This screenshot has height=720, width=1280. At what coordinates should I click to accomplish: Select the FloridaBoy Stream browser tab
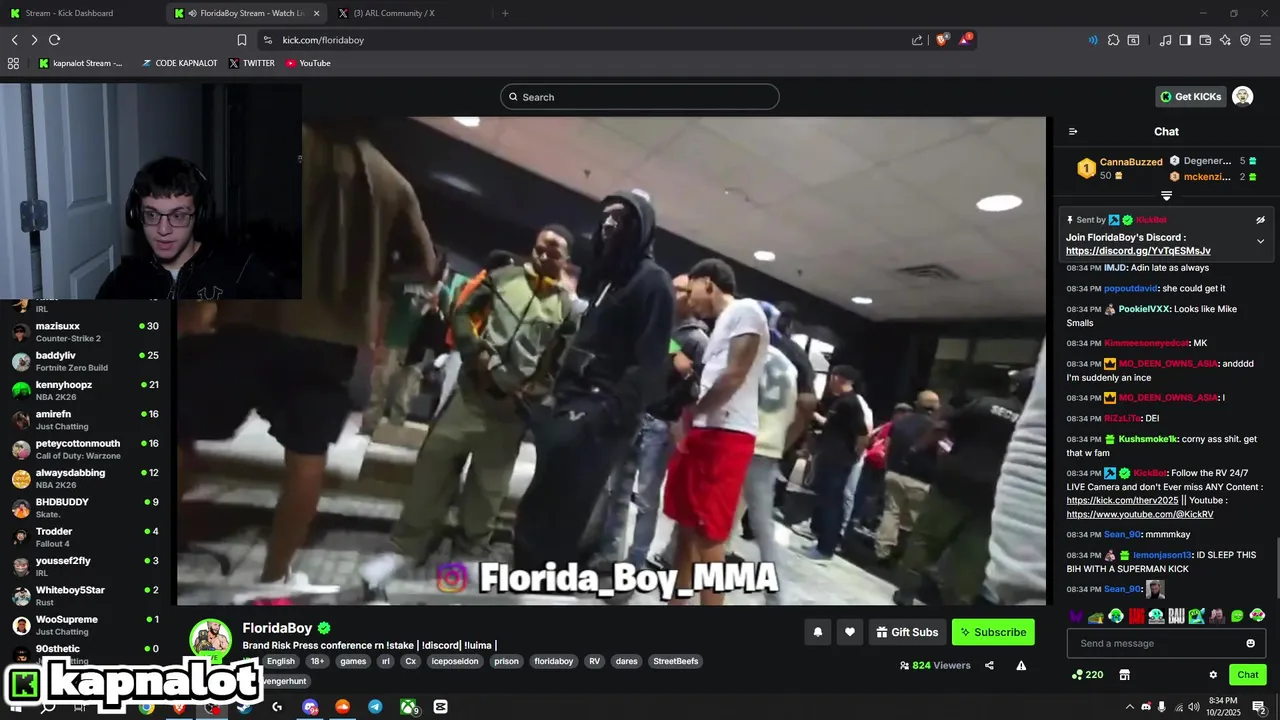pos(247,13)
